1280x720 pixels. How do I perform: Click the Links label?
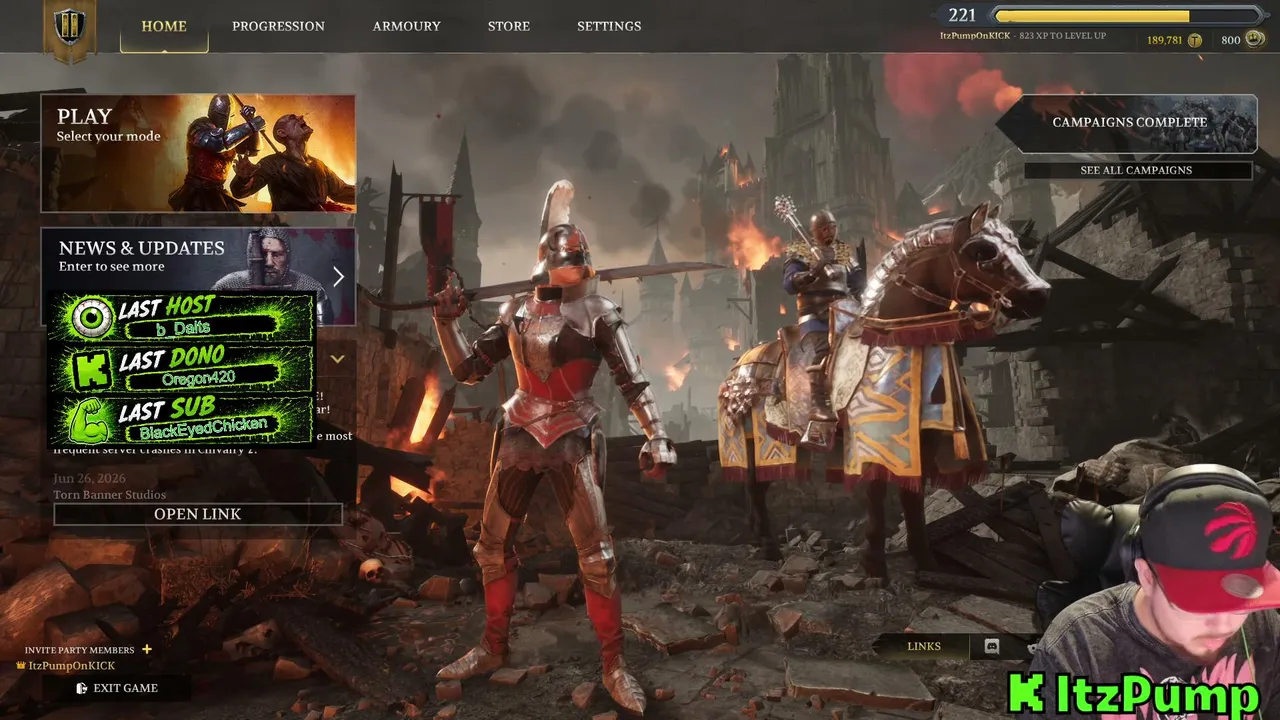click(x=924, y=646)
